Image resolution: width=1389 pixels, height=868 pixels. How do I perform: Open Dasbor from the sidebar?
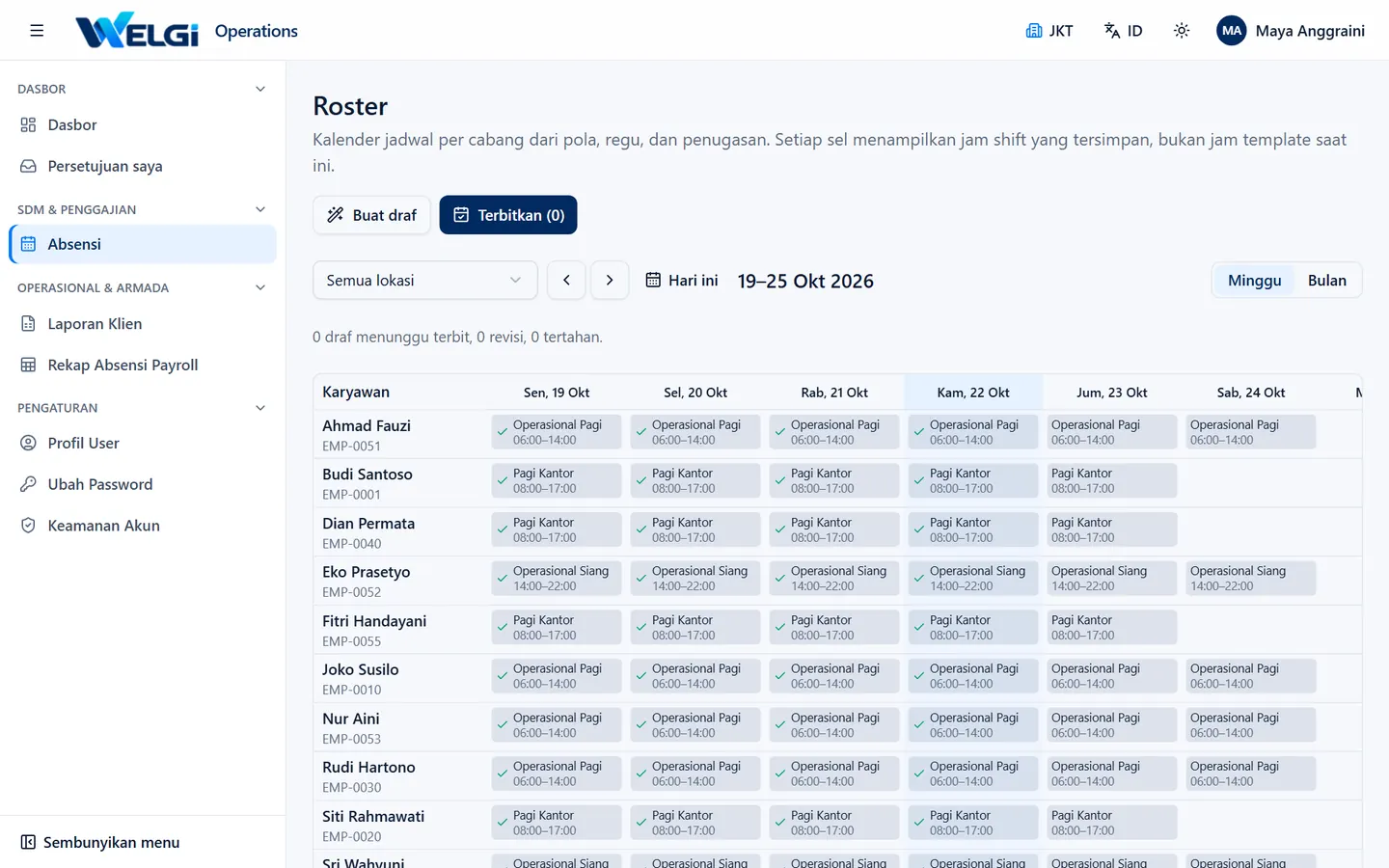pyautogui.click(x=143, y=125)
